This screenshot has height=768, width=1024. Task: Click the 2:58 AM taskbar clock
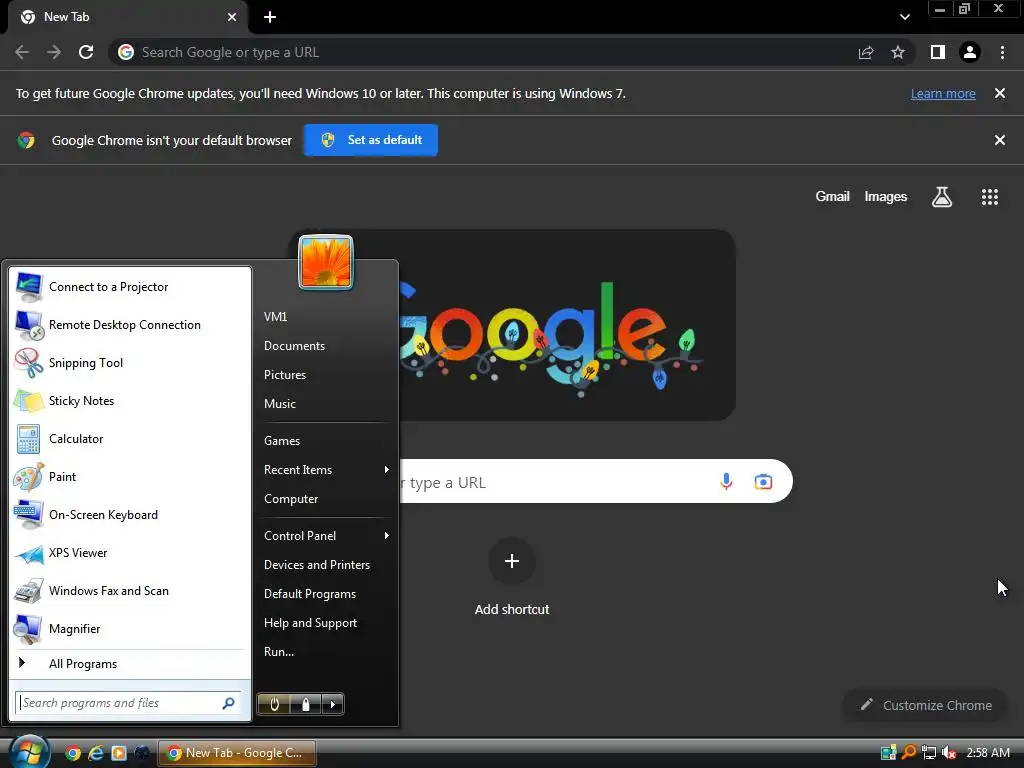click(988, 753)
